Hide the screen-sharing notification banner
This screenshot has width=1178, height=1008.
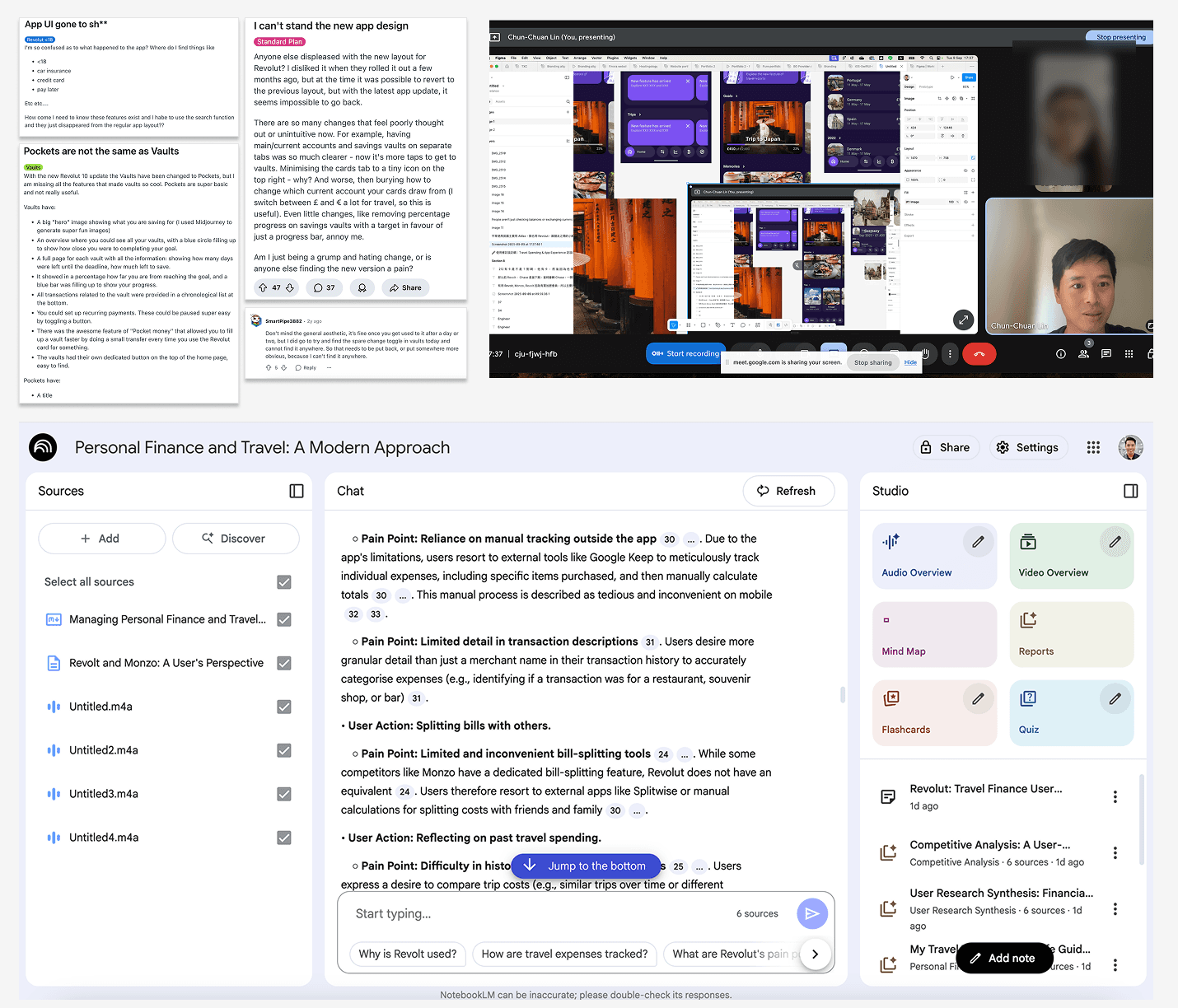(910, 362)
